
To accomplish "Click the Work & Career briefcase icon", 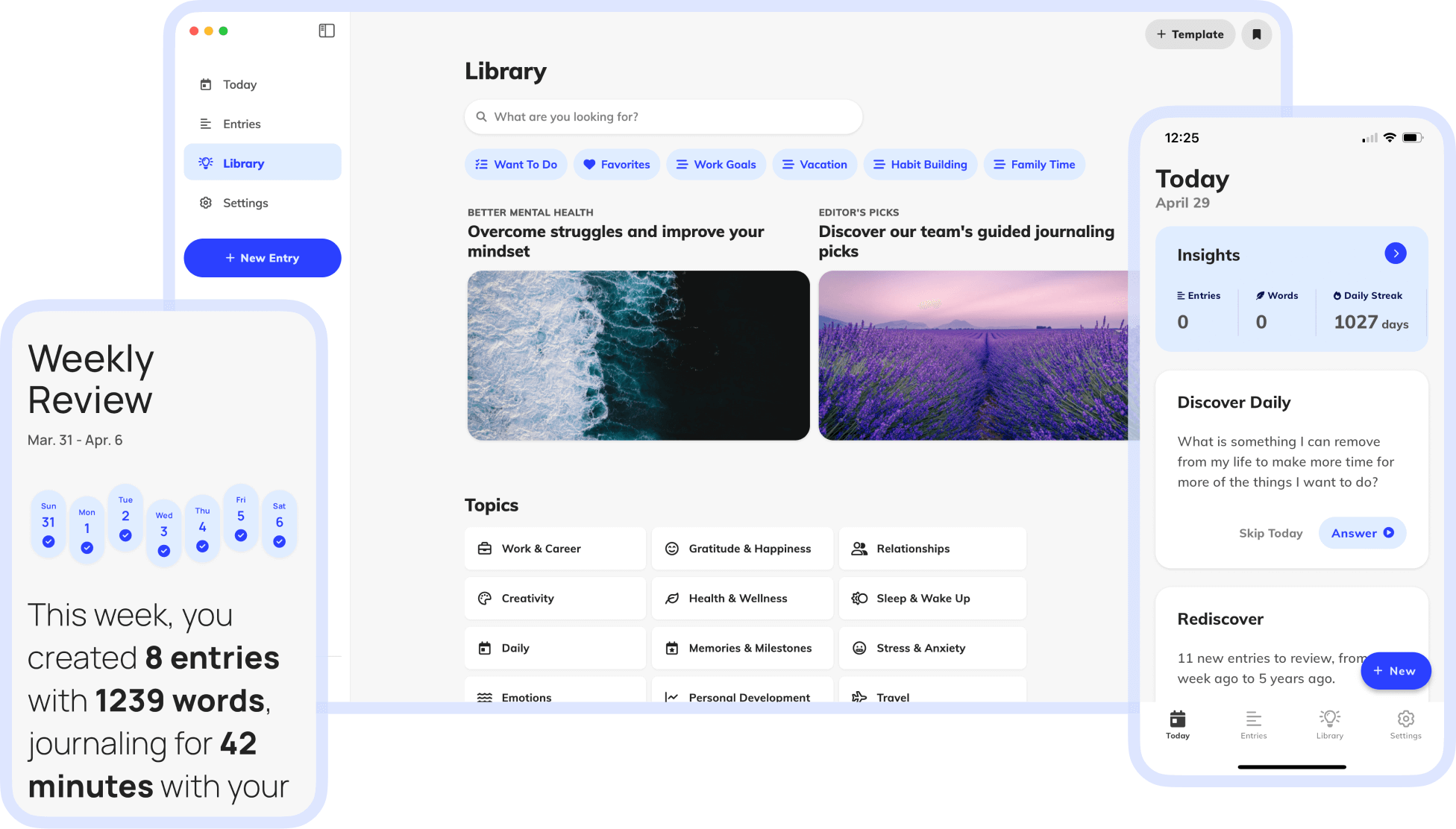I will tap(485, 549).
